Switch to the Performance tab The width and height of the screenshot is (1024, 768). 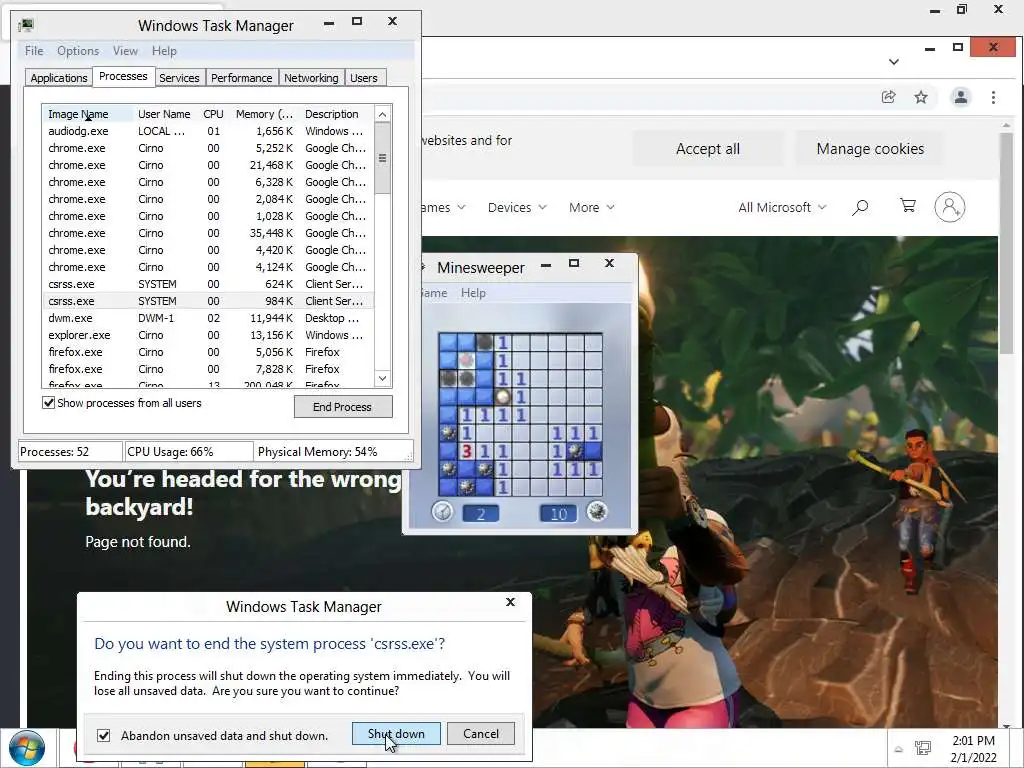(x=241, y=78)
